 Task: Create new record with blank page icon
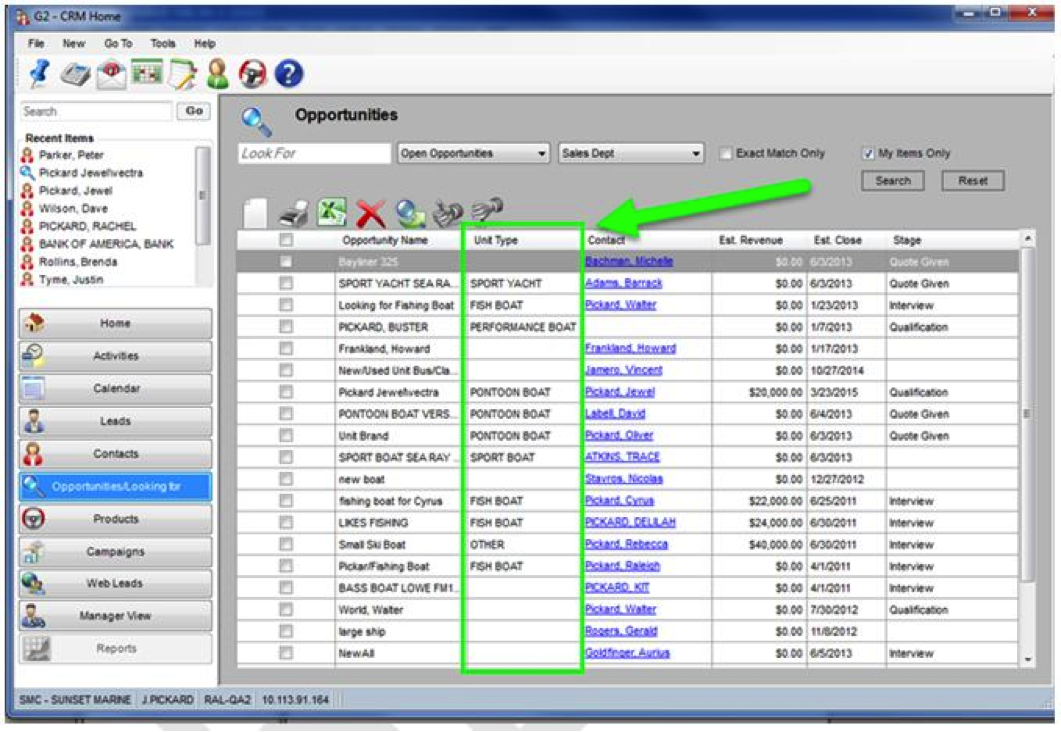[256, 212]
